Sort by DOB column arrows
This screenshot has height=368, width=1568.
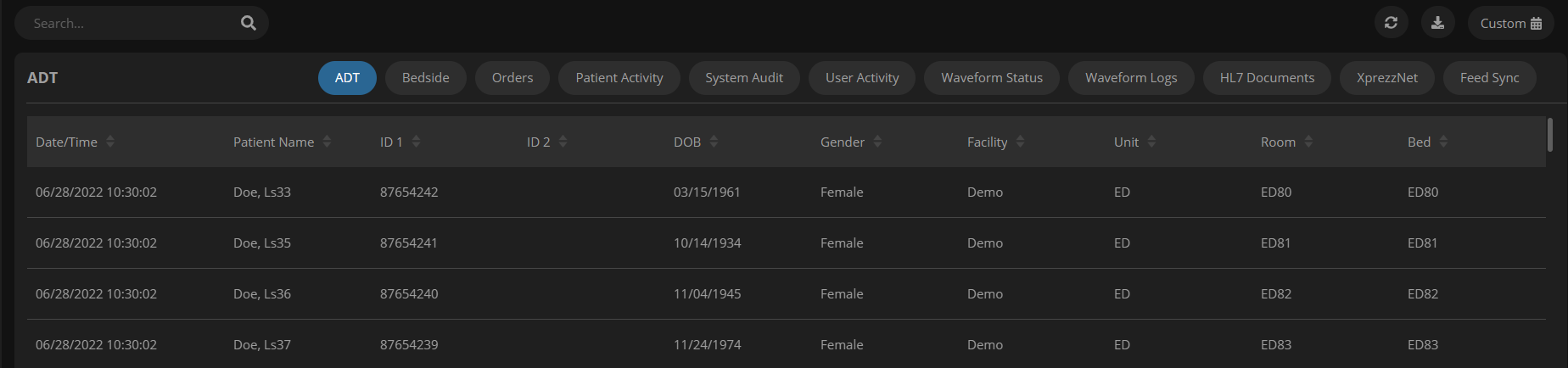[714, 142]
